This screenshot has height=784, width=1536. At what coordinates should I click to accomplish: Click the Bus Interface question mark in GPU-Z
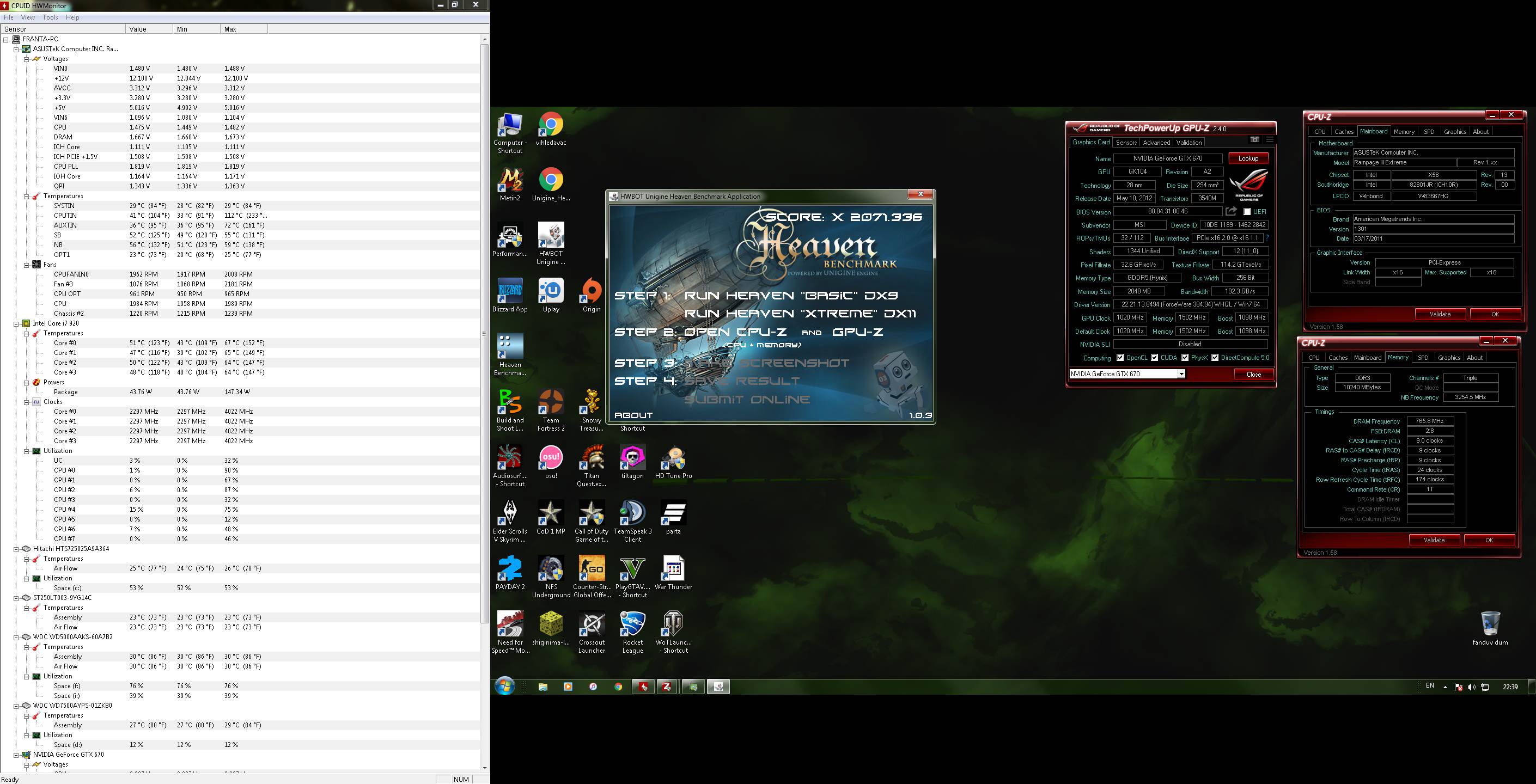(1267, 238)
